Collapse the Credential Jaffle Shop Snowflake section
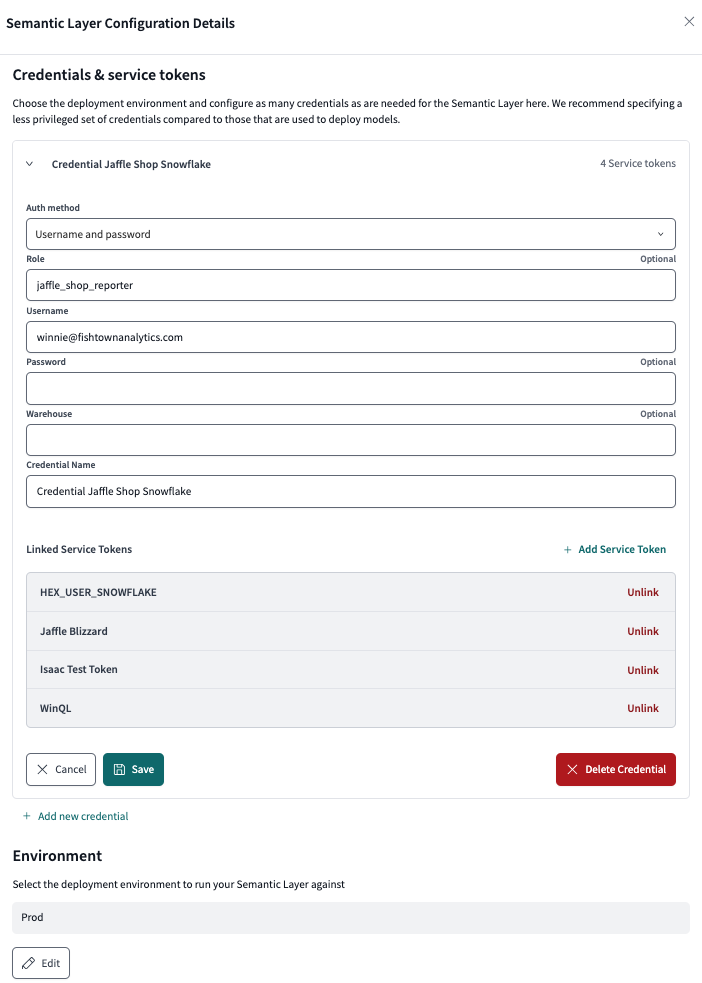 [29, 163]
